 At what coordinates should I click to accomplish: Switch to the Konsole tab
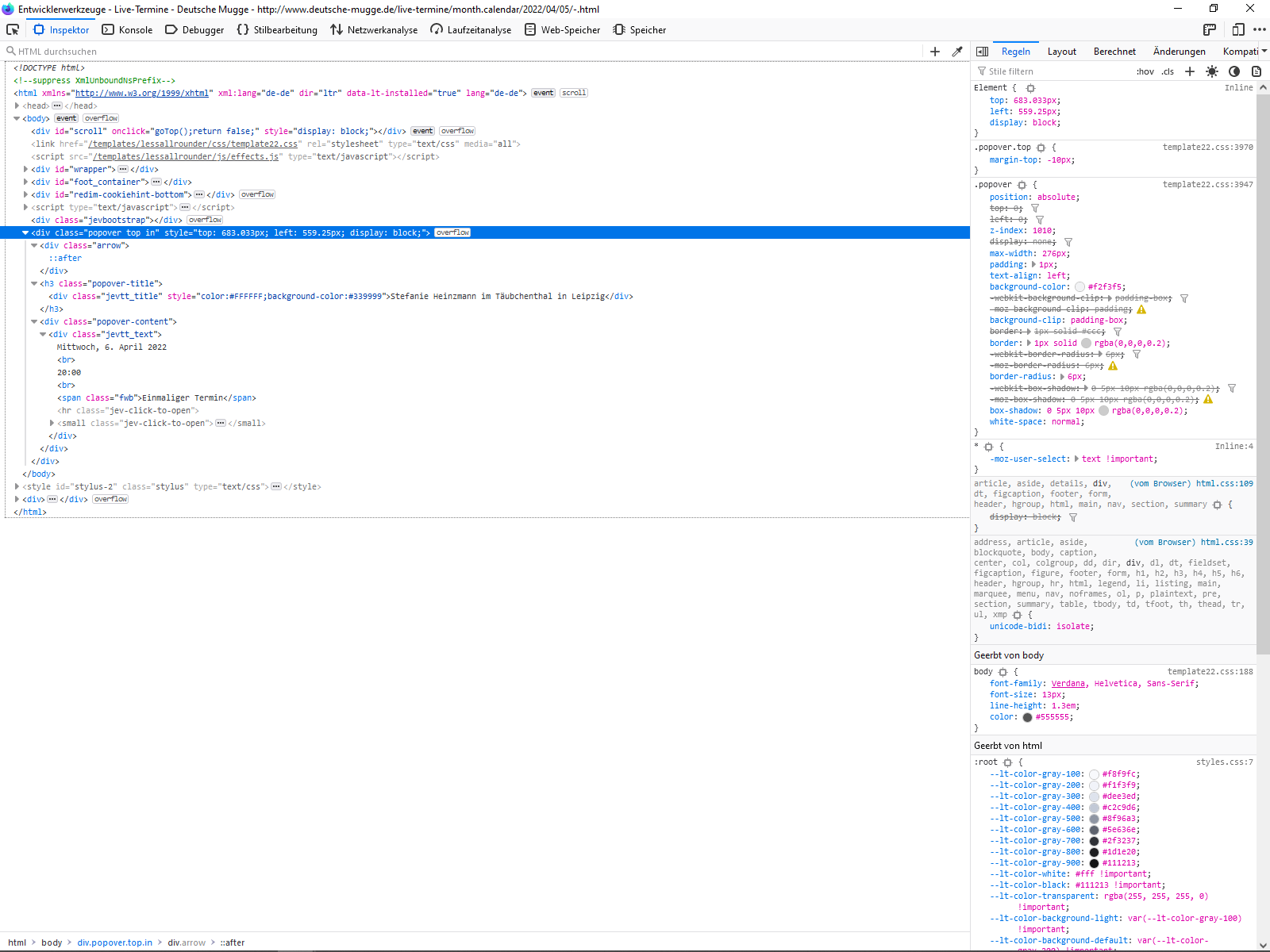127,29
